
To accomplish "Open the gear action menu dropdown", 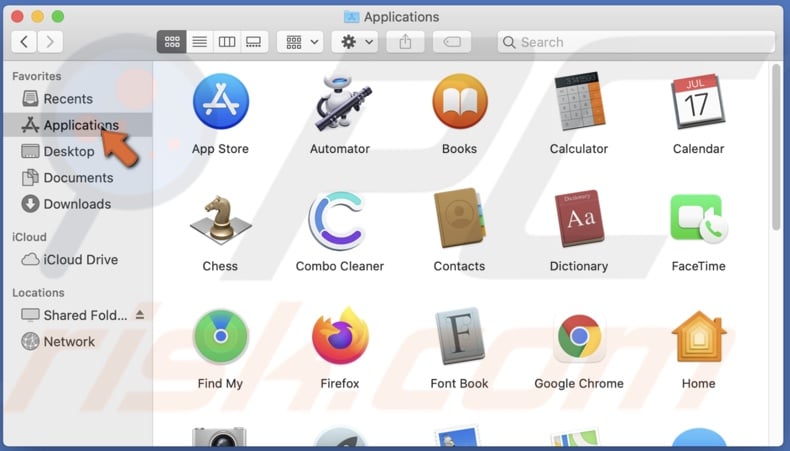I will (x=357, y=42).
